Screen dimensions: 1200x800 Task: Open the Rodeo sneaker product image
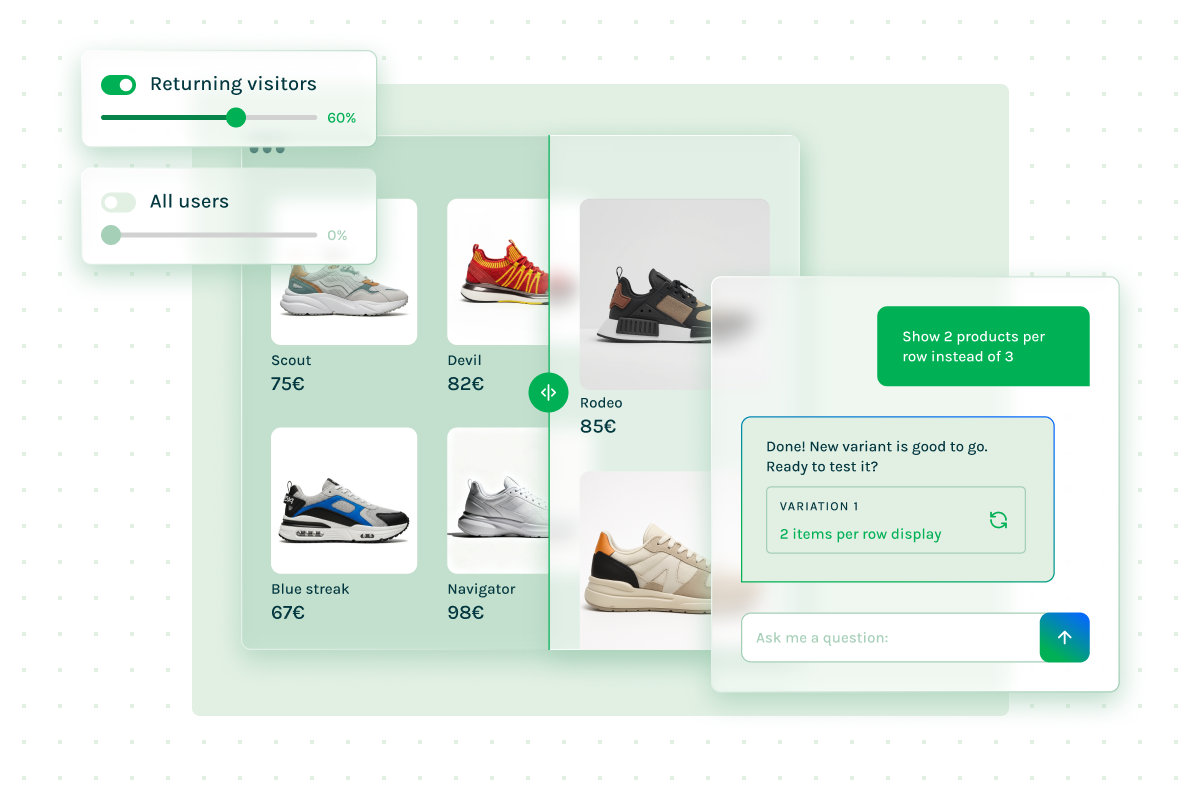(x=675, y=294)
